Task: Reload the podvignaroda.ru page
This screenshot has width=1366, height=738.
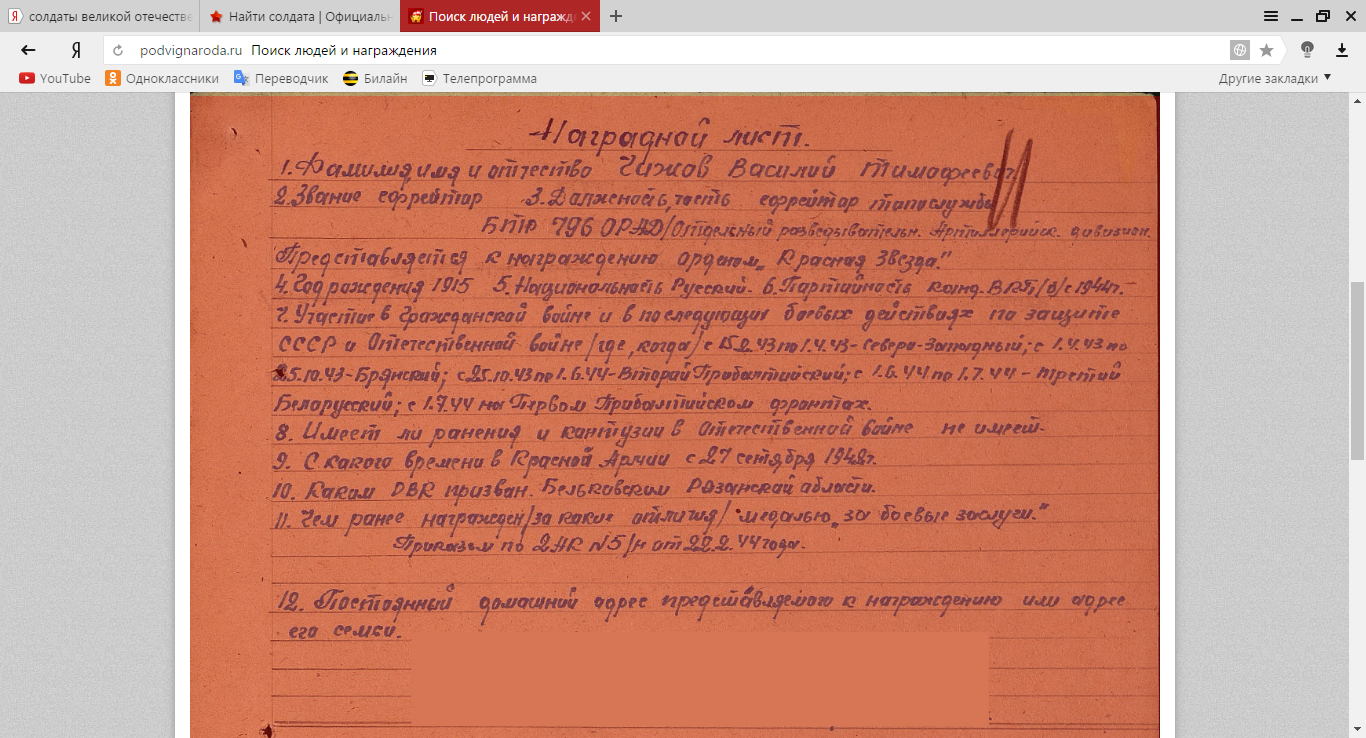Action: [x=118, y=50]
